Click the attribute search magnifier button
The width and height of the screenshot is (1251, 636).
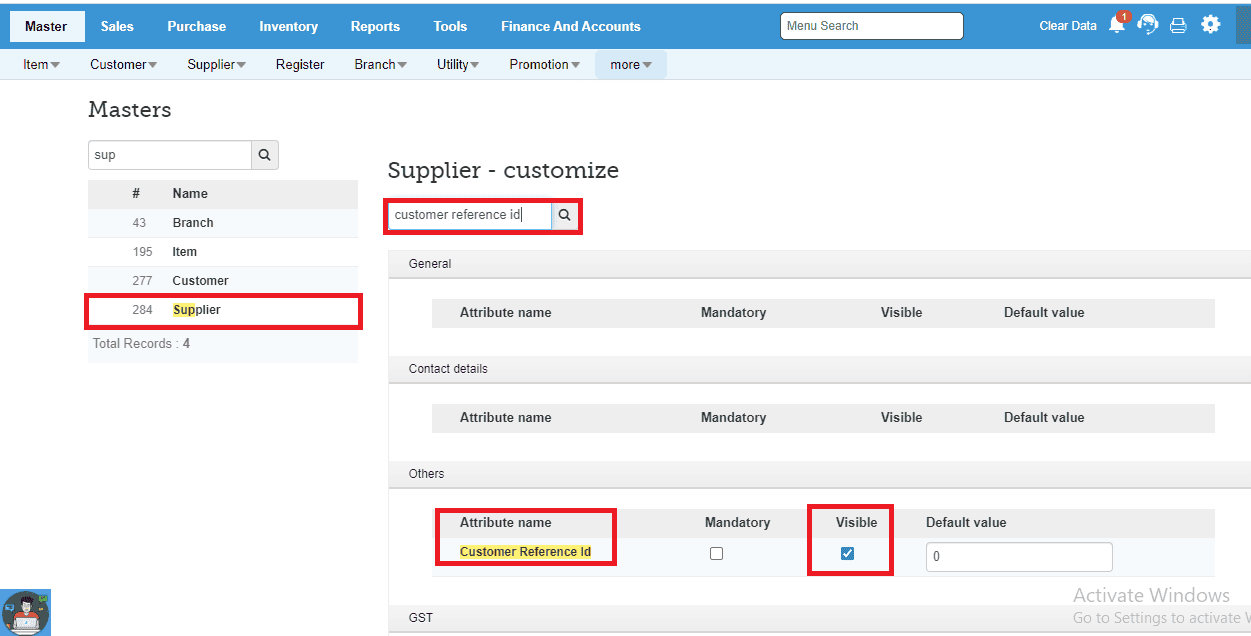tap(564, 215)
